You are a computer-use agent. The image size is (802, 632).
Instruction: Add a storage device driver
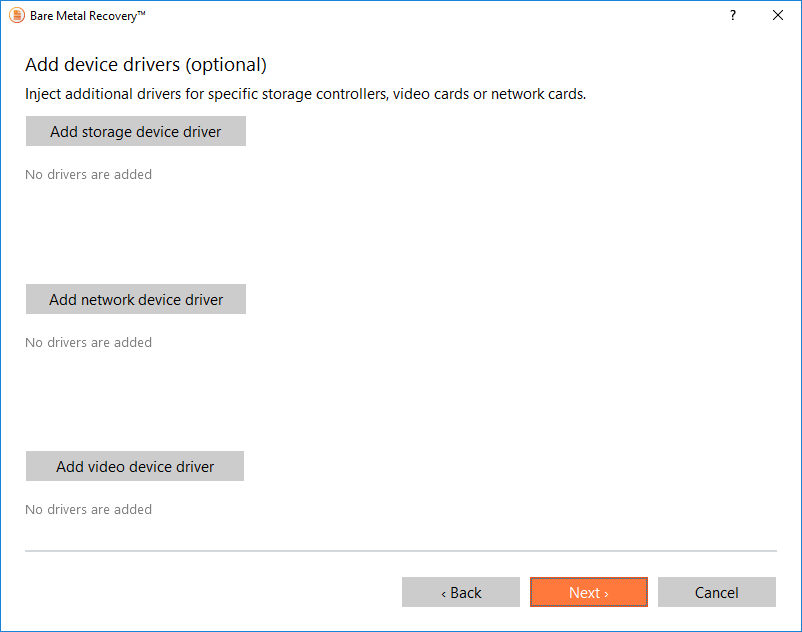coord(135,132)
